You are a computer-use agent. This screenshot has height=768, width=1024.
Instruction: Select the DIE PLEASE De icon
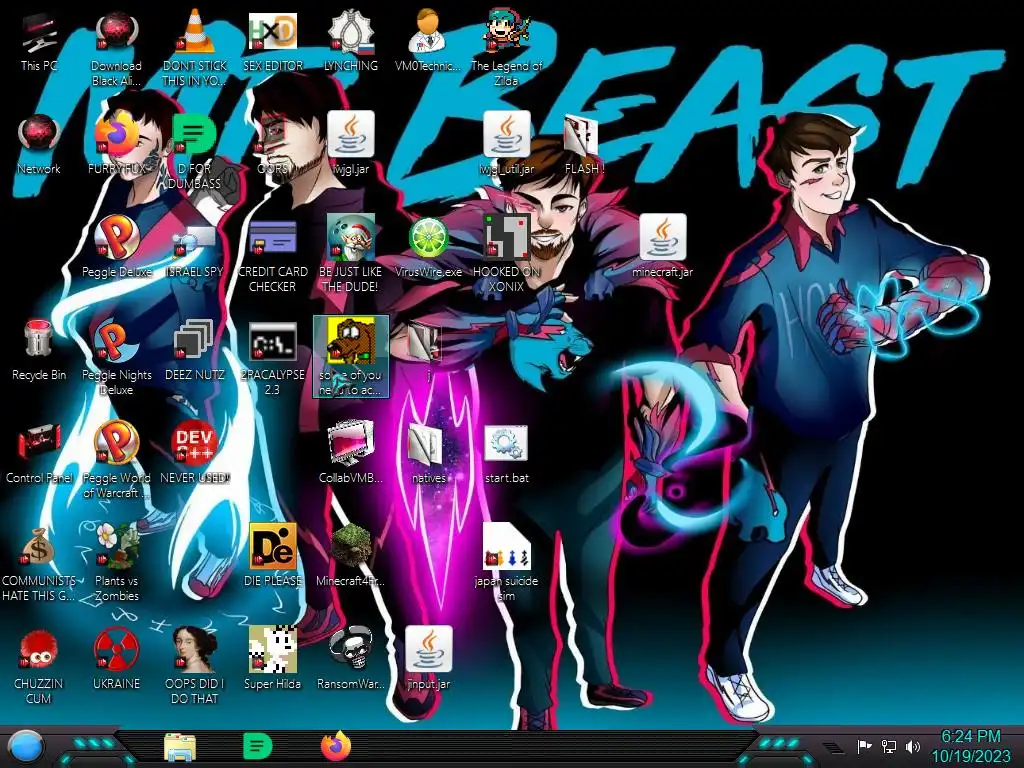coord(272,556)
